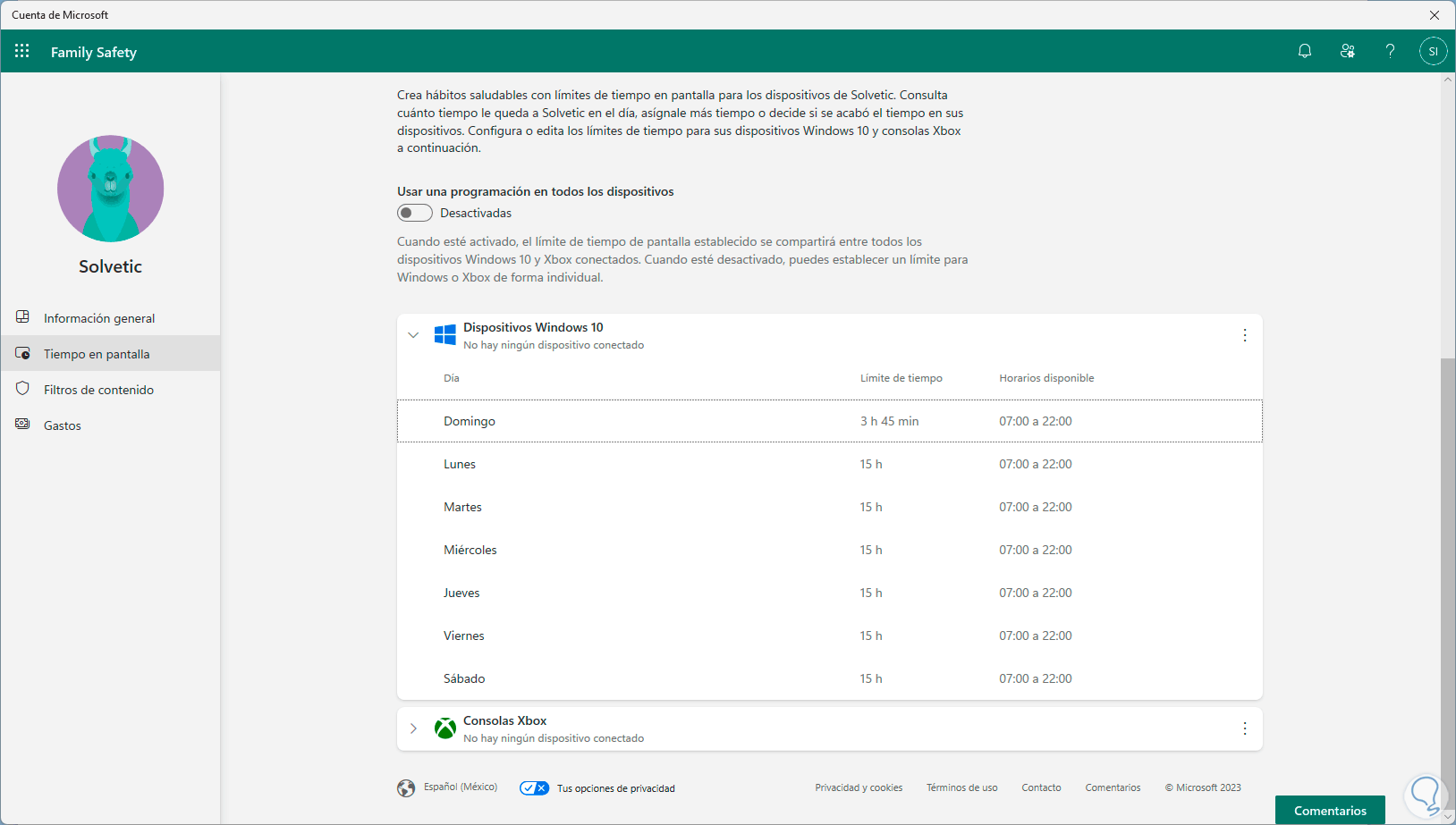Select the Viernes schedule row
This screenshot has height=825, width=1456.
[x=830, y=636]
